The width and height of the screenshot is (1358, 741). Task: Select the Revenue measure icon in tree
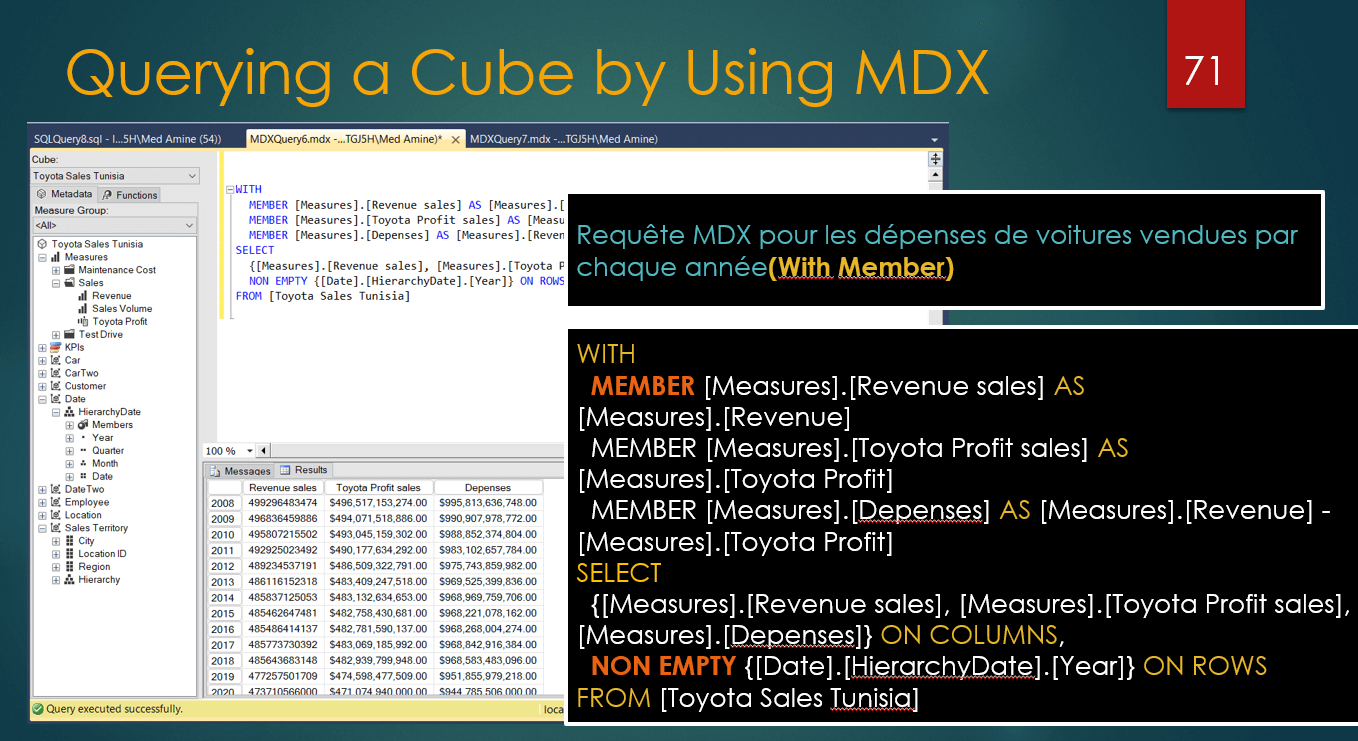coord(82,296)
